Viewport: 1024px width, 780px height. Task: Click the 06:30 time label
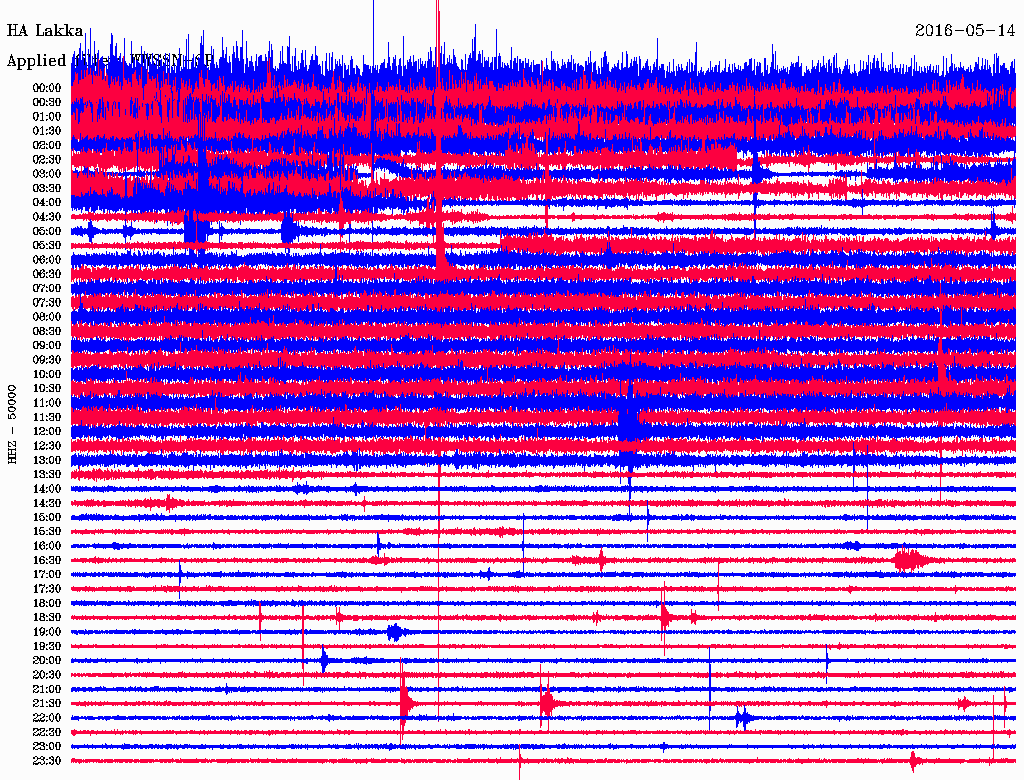coord(47,274)
